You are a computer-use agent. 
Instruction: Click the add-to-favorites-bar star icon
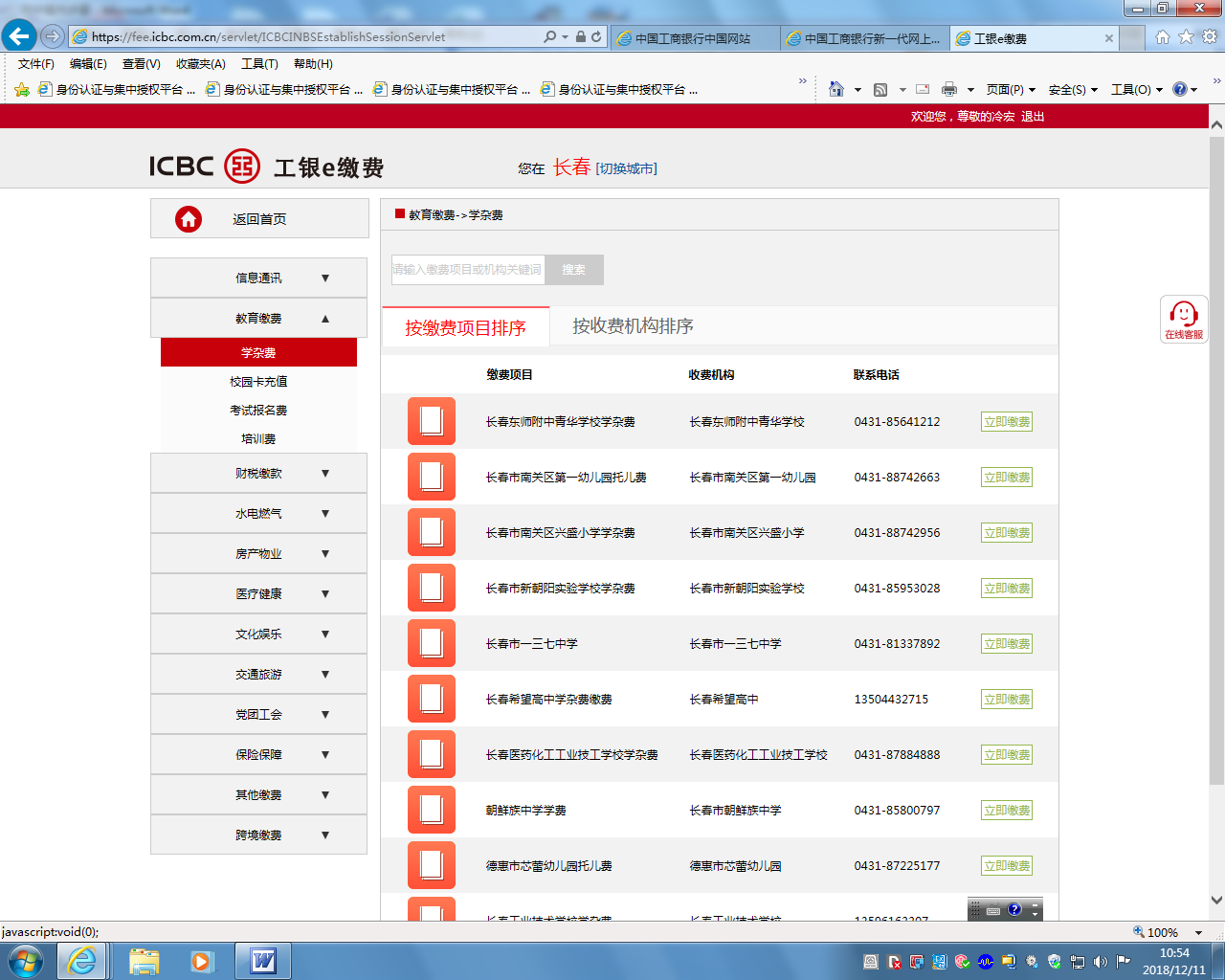pyautogui.click(x=22, y=89)
